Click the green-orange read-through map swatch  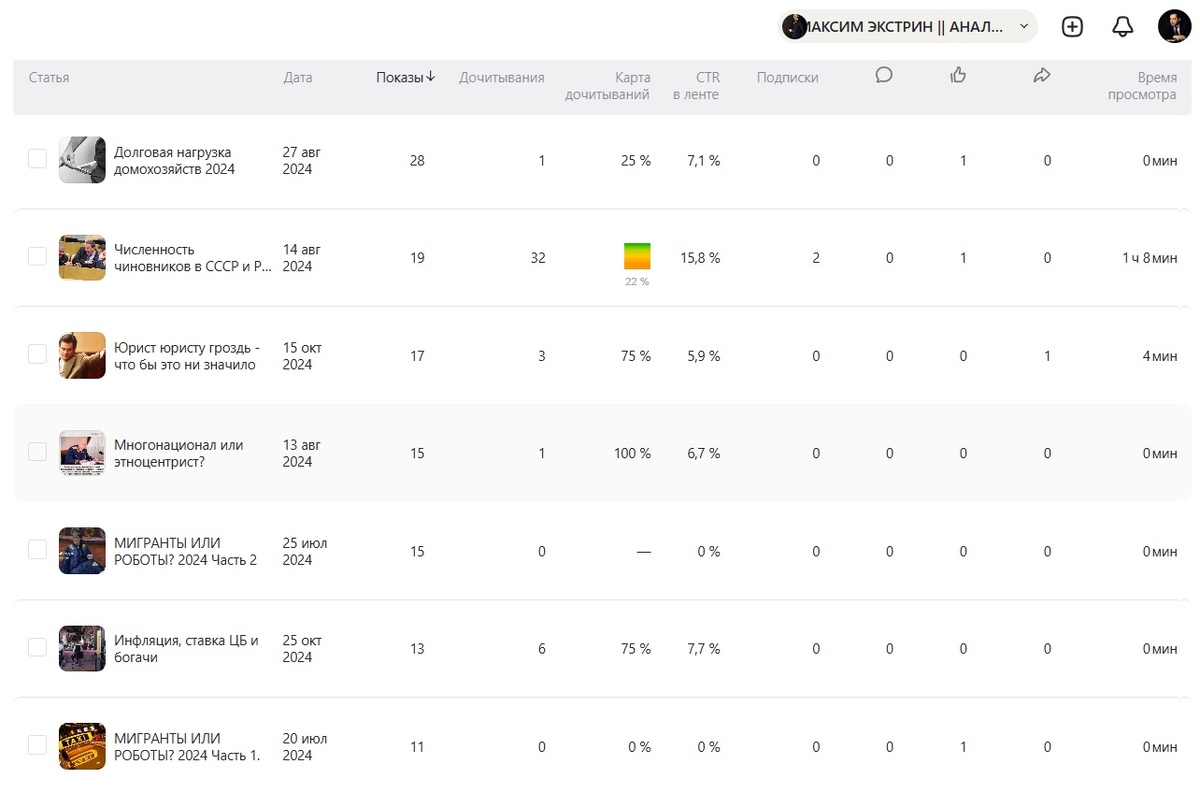pyautogui.click(x=637, y=256)
